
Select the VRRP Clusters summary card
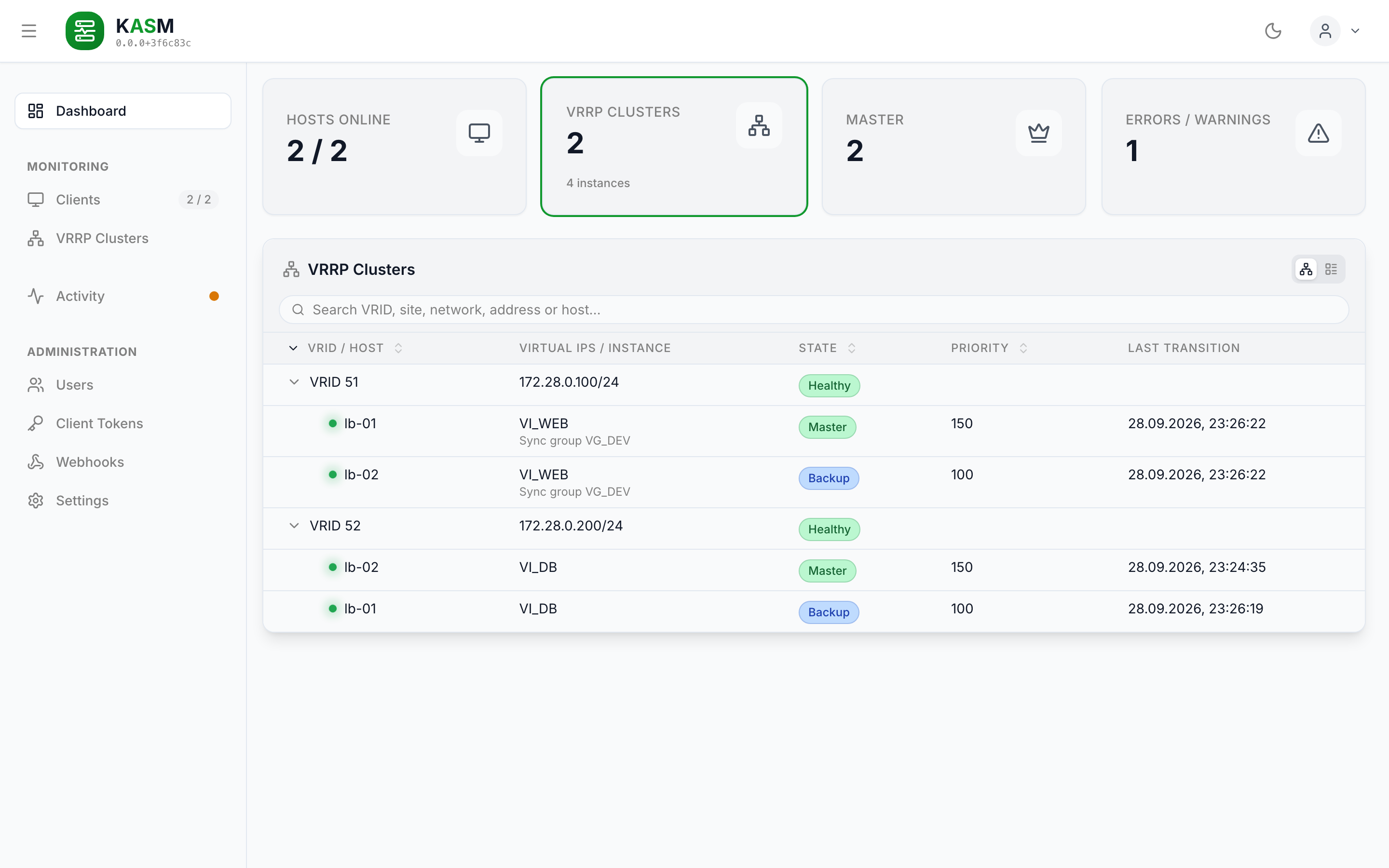tap(674, 147)
